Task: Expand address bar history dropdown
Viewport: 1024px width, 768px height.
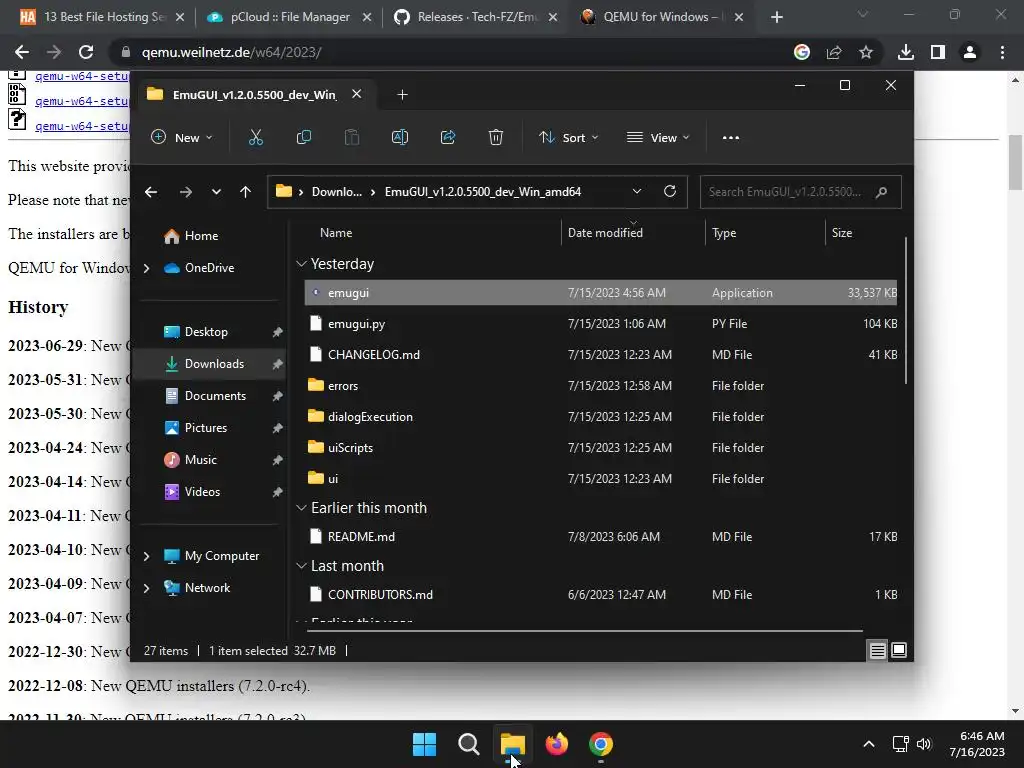Action: pyautogui.click(x=637, y=191)
